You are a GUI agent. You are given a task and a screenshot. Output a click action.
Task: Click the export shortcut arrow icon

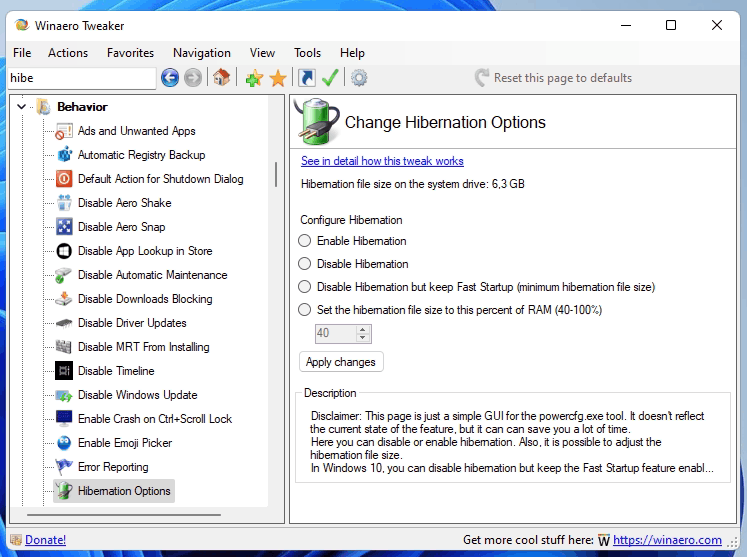click(307, 78)
